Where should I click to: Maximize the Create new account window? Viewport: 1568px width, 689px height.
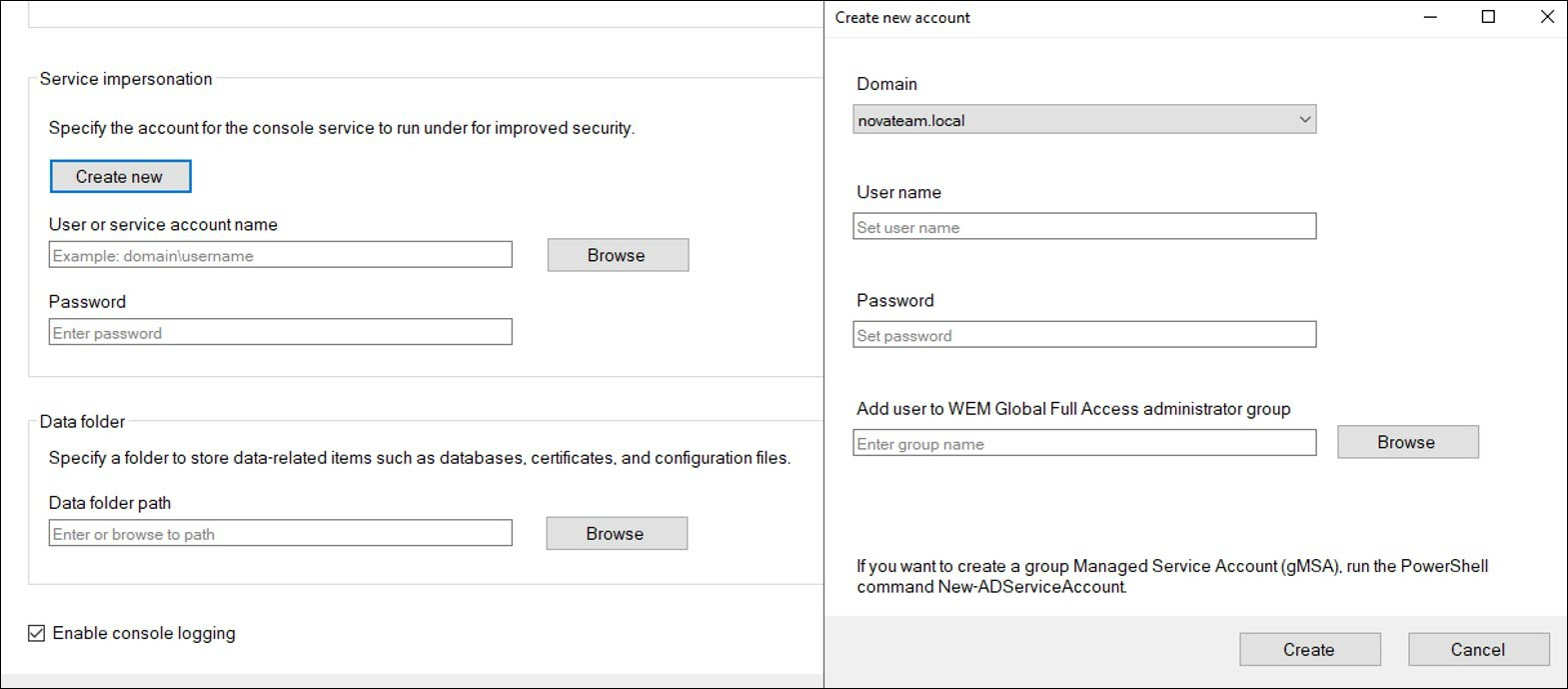(x=1488, y=17)
